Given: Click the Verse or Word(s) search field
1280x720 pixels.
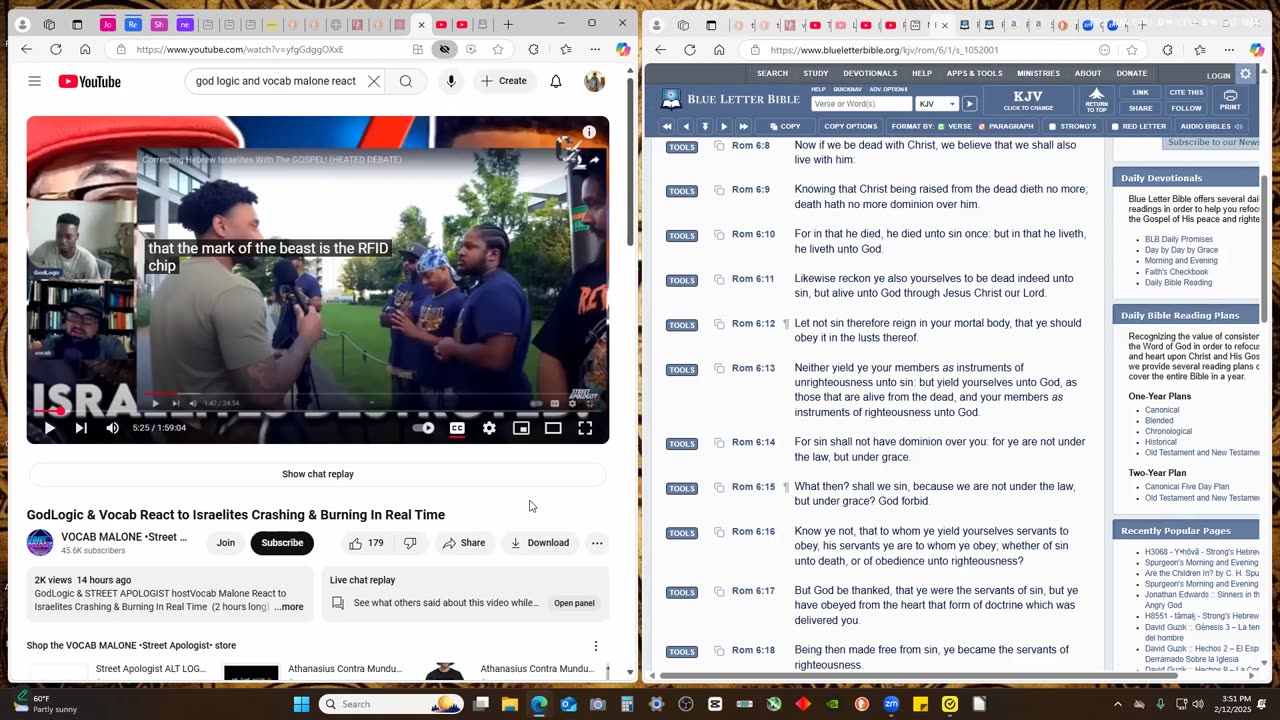Looking at the screenshot, I should pyautogui.click(x=861, y=104).
